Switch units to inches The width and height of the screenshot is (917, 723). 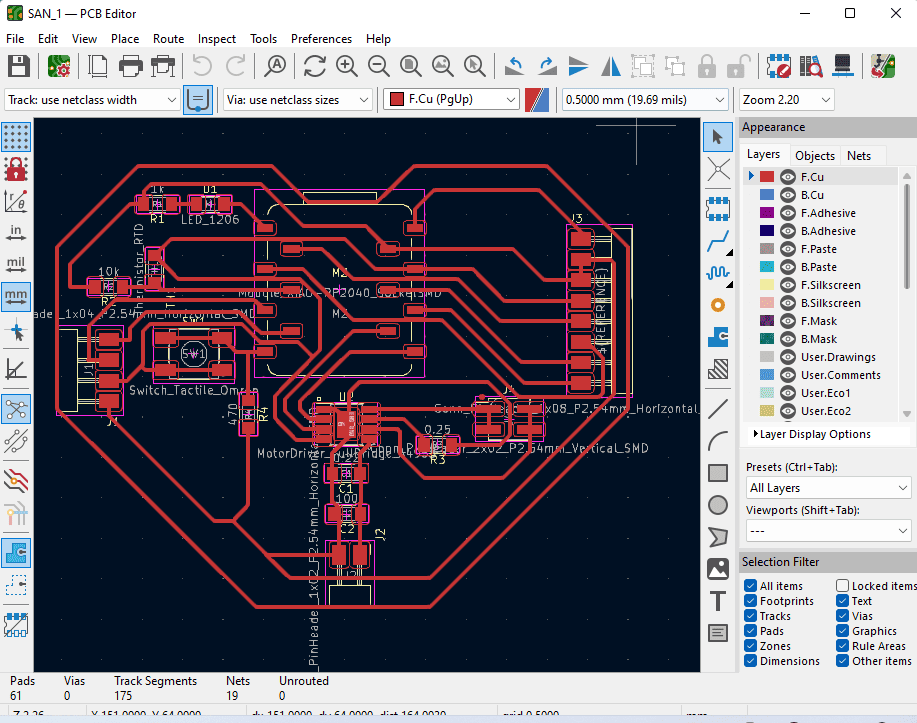tap(16, 233)
